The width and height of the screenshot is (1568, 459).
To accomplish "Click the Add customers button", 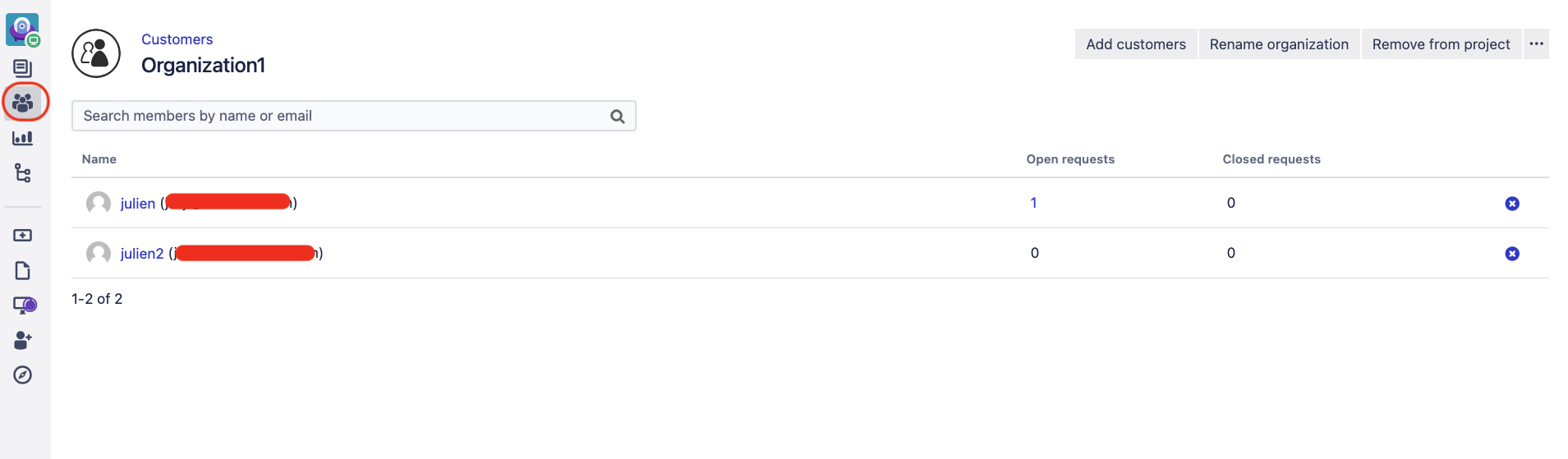I will pos(1136,44).
